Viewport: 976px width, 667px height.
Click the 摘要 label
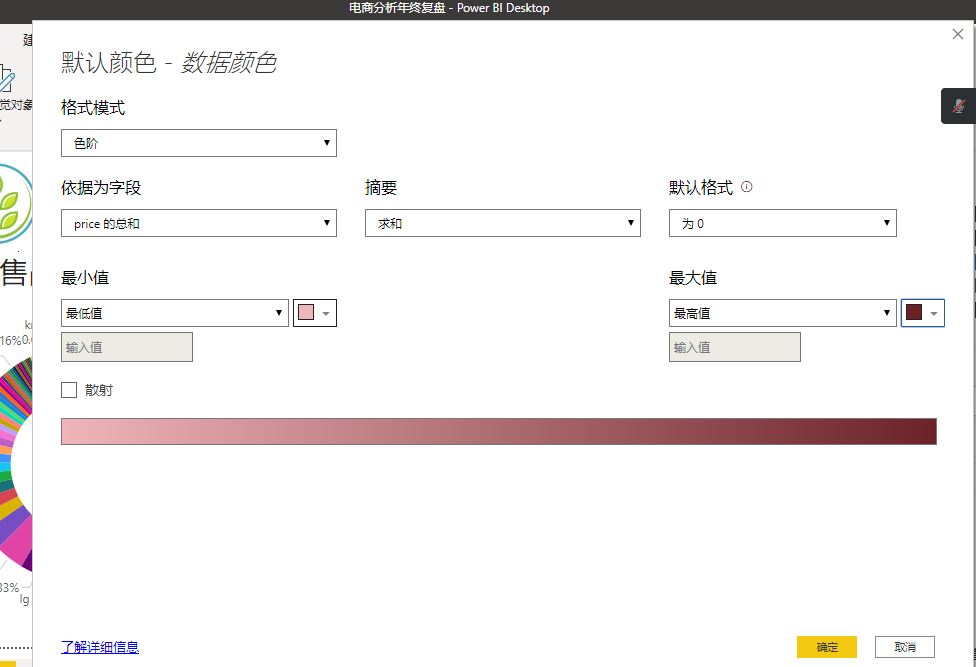pyautogui.click(x=381, y=187)
